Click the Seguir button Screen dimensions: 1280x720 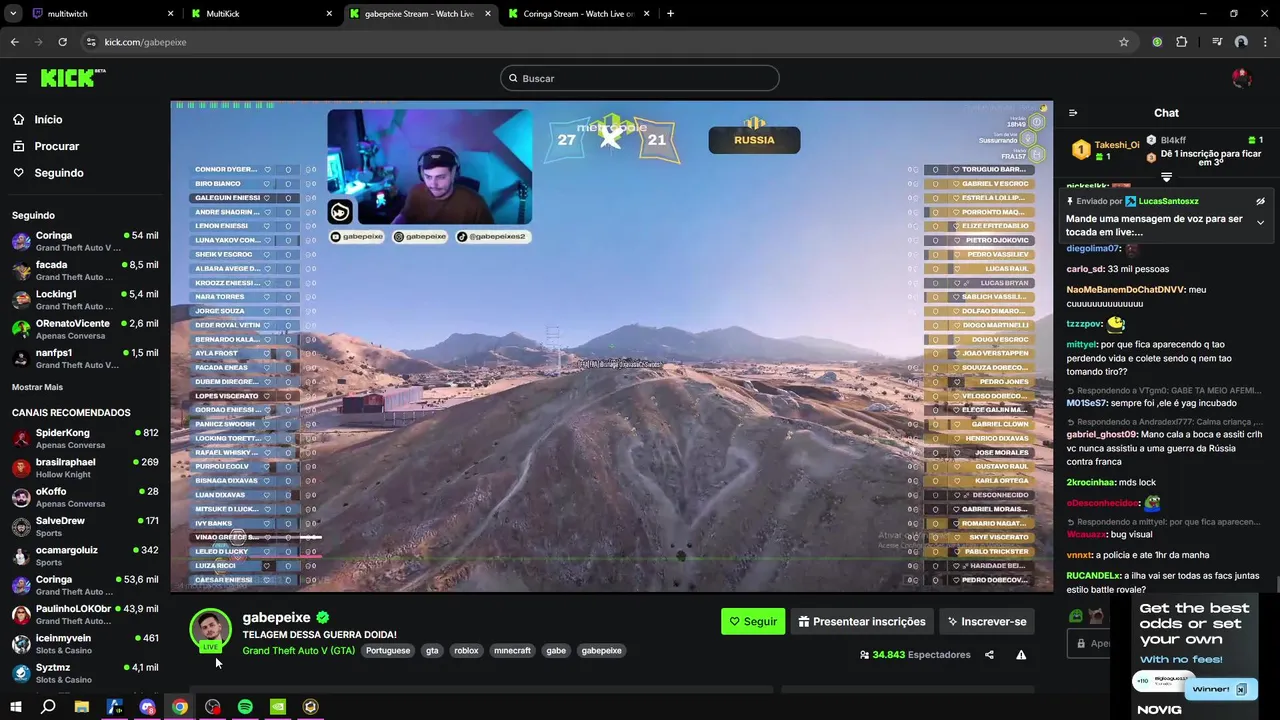tap(753, 621)
